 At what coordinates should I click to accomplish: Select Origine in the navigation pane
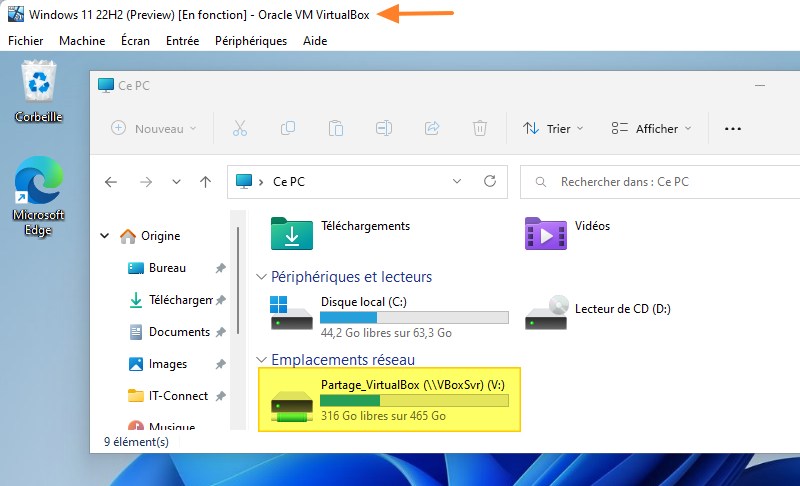coord(161,236)
